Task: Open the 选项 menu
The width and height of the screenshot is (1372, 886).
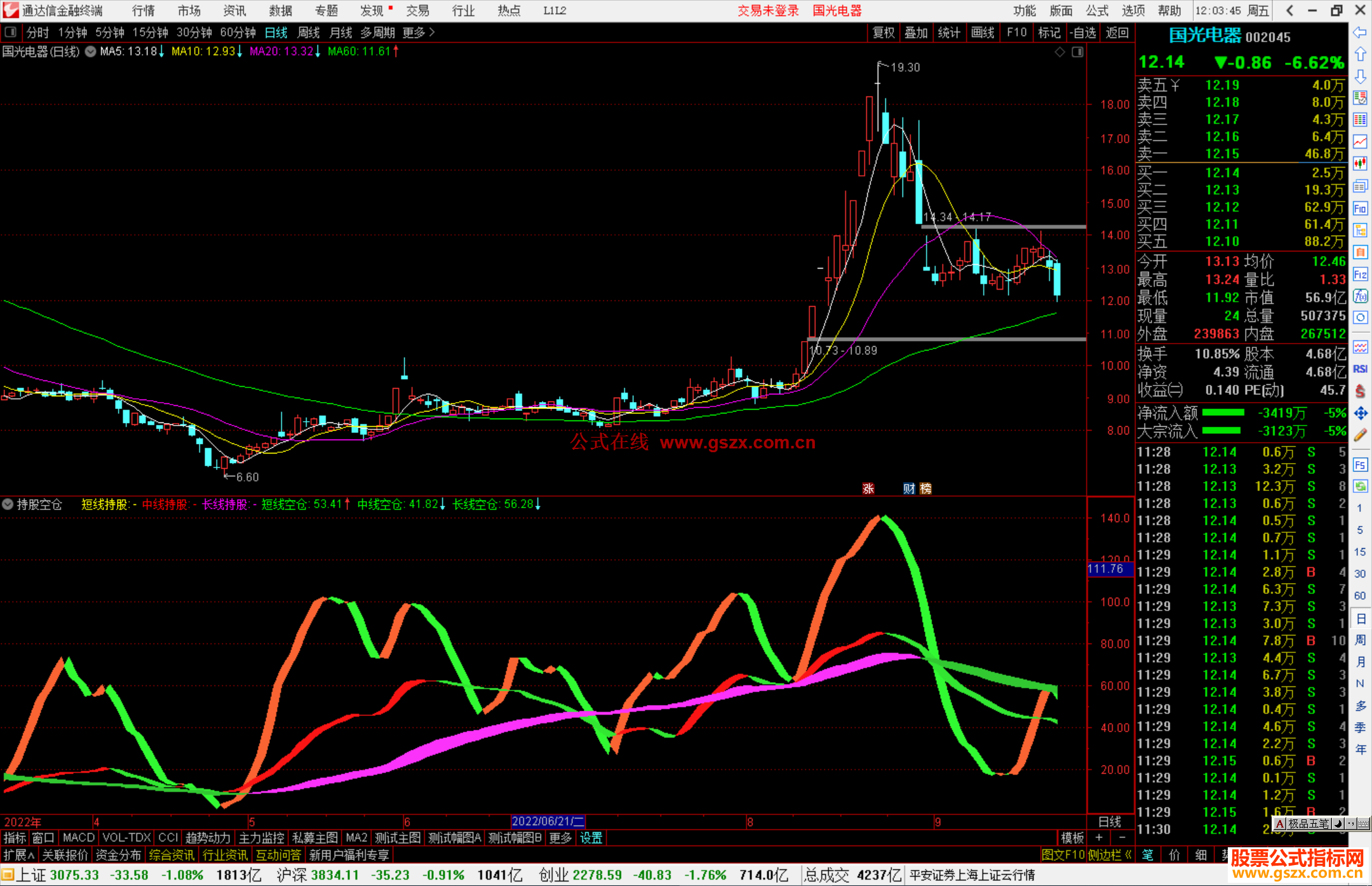Action: [1133, 11]
